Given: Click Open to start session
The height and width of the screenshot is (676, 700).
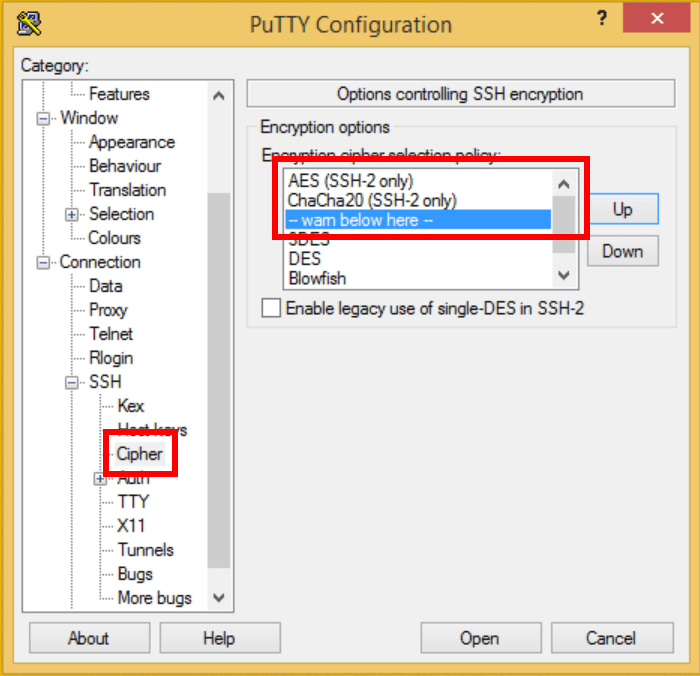Looking at the screenshot, I should 480,638.
